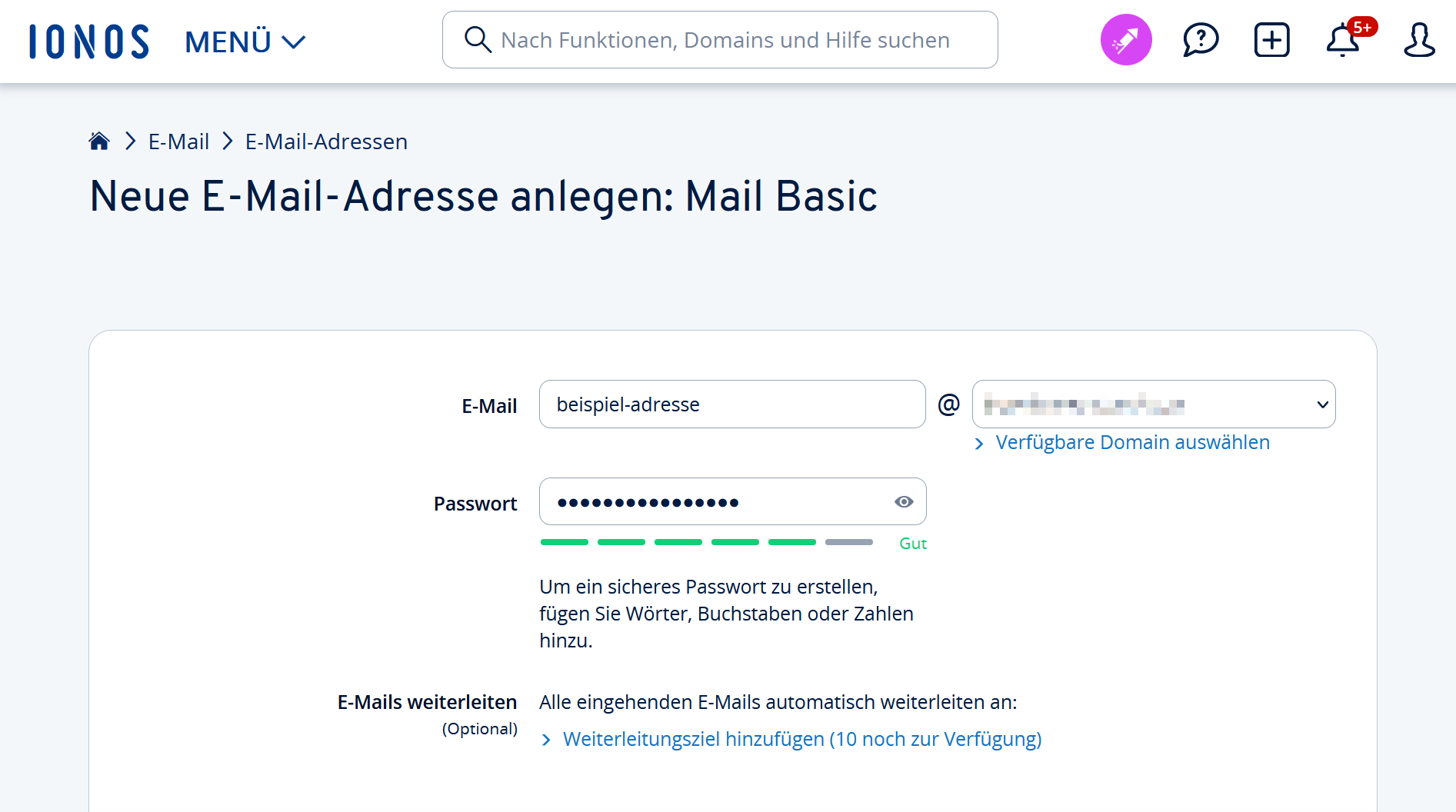Click the search magnifier icon
The width and height of the screenshot is (1456, 812).
478,39
